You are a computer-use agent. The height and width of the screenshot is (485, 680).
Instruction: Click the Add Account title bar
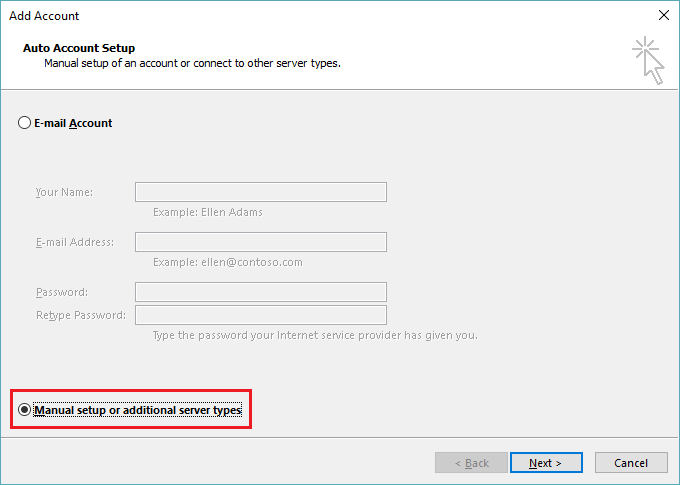pos(300,16)
